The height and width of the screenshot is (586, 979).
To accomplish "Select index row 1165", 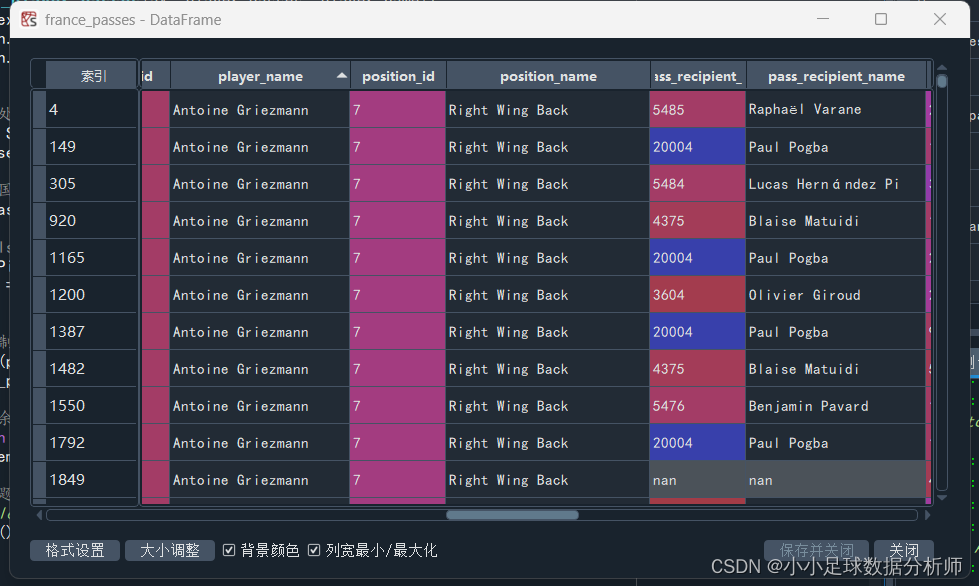I will click(92, 258).
